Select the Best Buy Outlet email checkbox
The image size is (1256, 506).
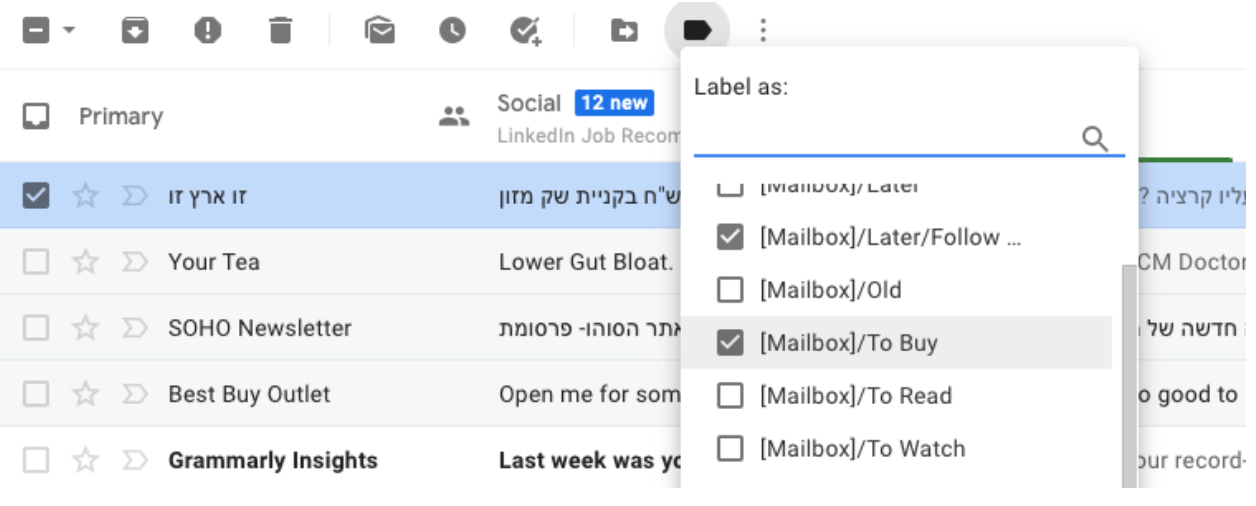(35, 394)
